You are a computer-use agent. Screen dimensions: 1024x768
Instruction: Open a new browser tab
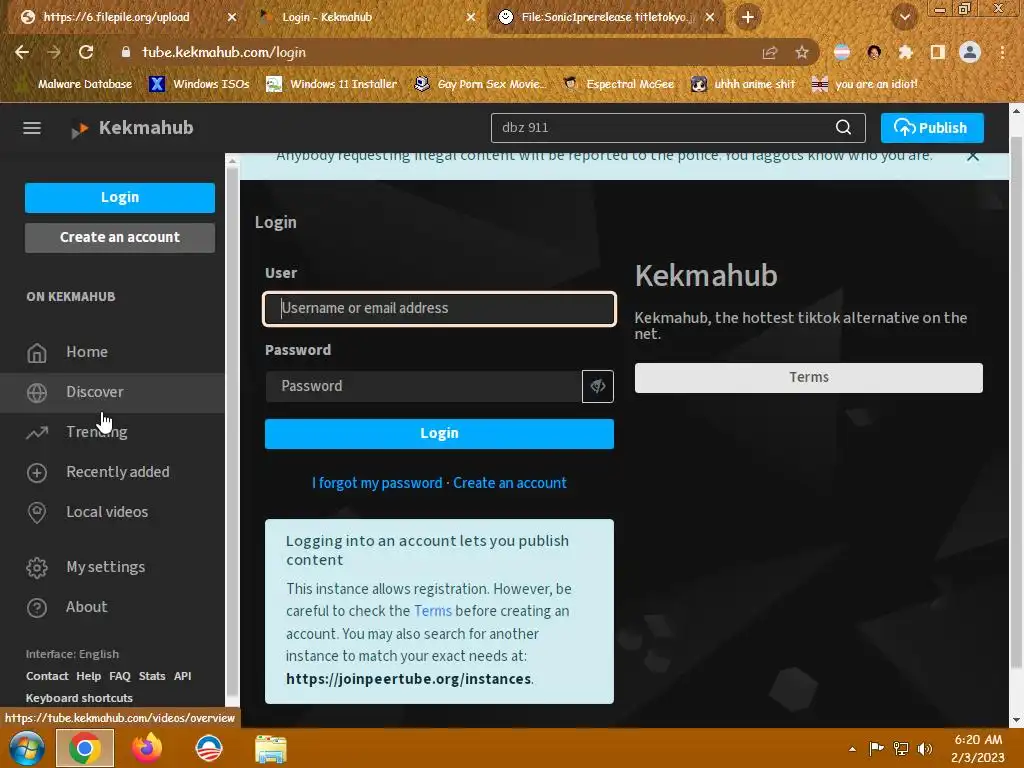pos(748,18)
